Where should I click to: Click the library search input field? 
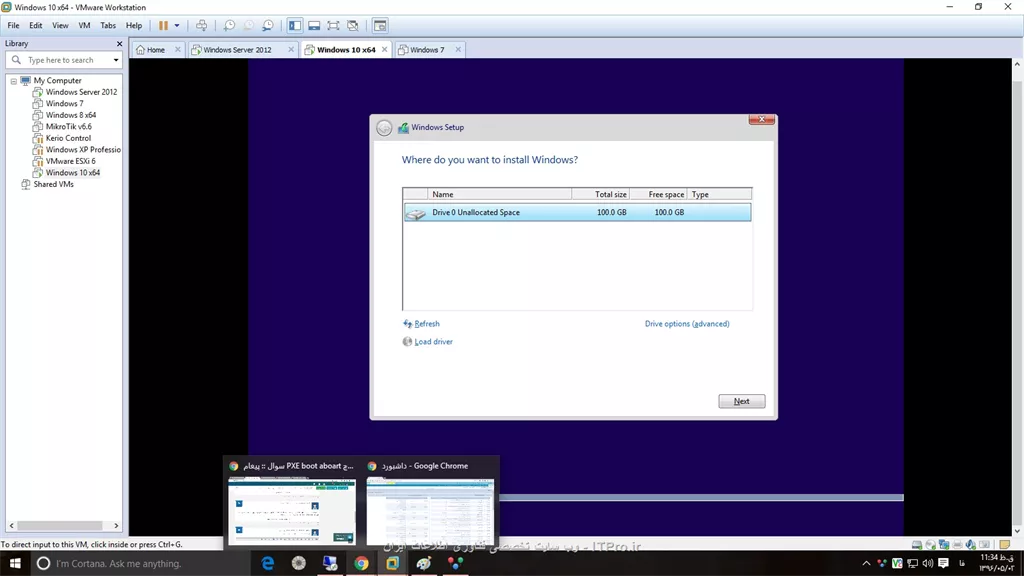click(62, 60)
